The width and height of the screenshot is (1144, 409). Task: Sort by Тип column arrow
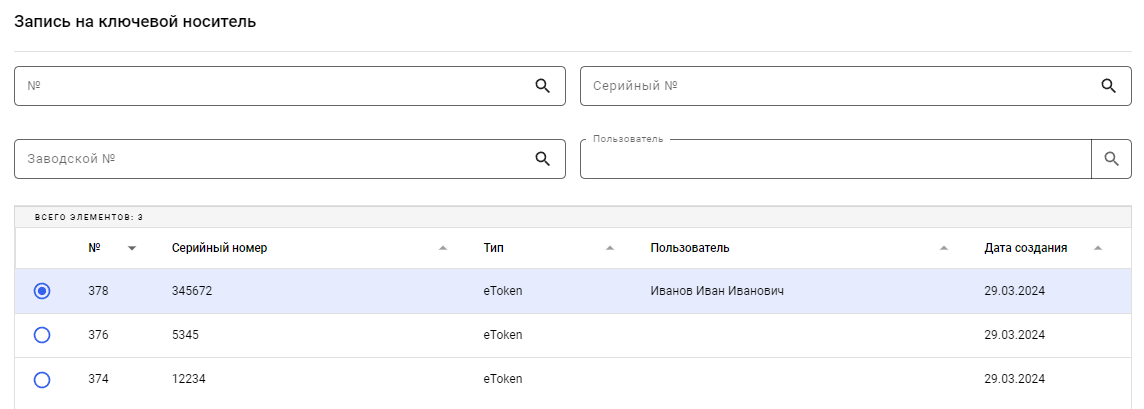pyautogui.click(x=610, y=248)
